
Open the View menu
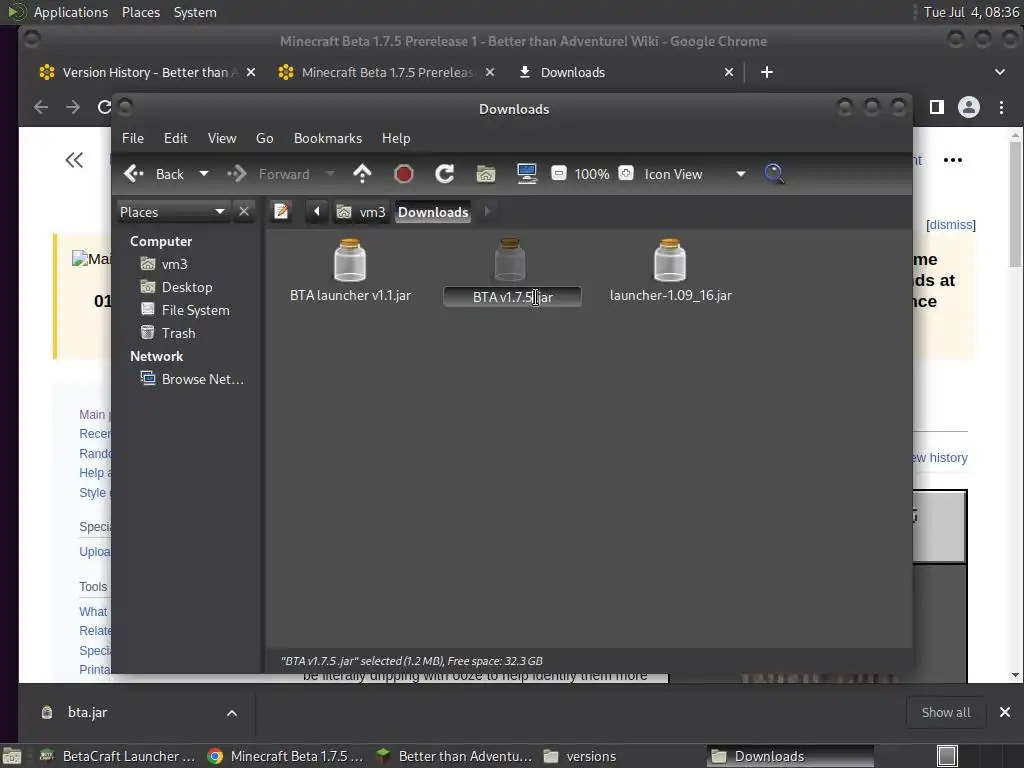[x=222, y=138]
